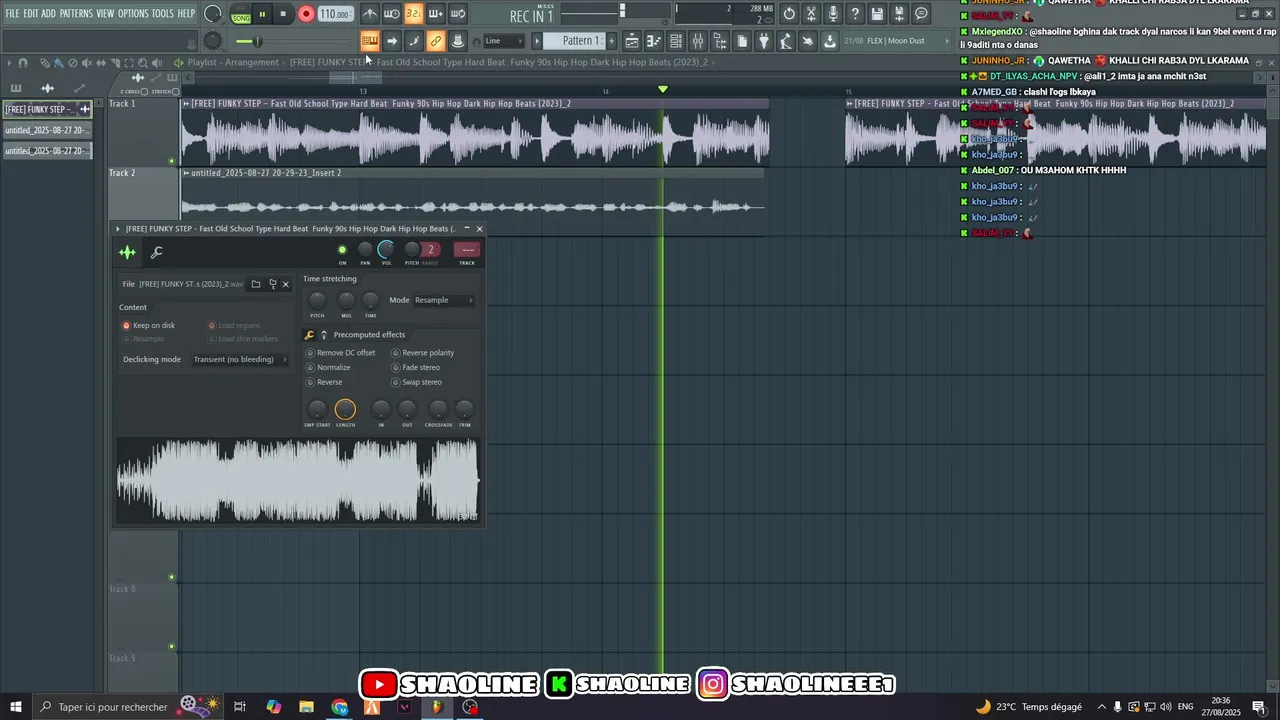Image resolution: width=1280 pixels, height=720 pixels.
Task: Remove sample with X next to file name
Action: [x=285, y=284]
